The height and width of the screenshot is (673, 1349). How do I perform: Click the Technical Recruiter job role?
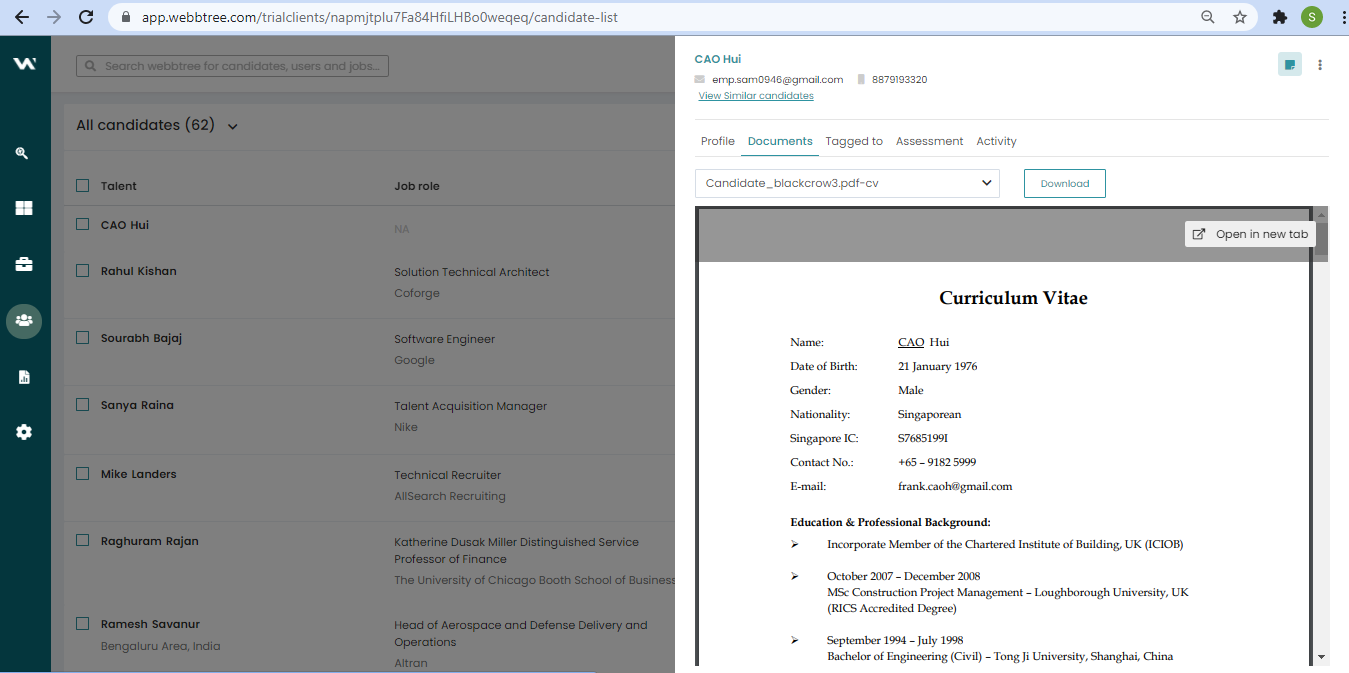point(448,475)
